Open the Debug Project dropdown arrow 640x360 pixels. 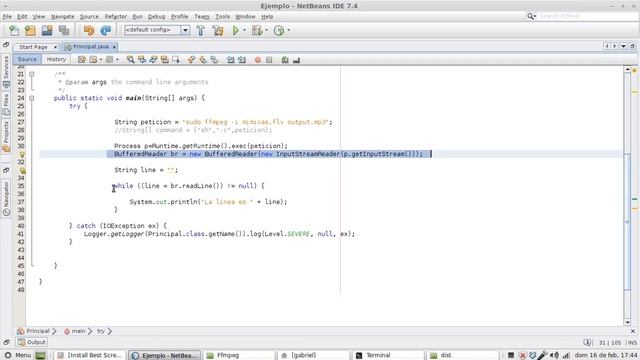click(x=267, y=30)
